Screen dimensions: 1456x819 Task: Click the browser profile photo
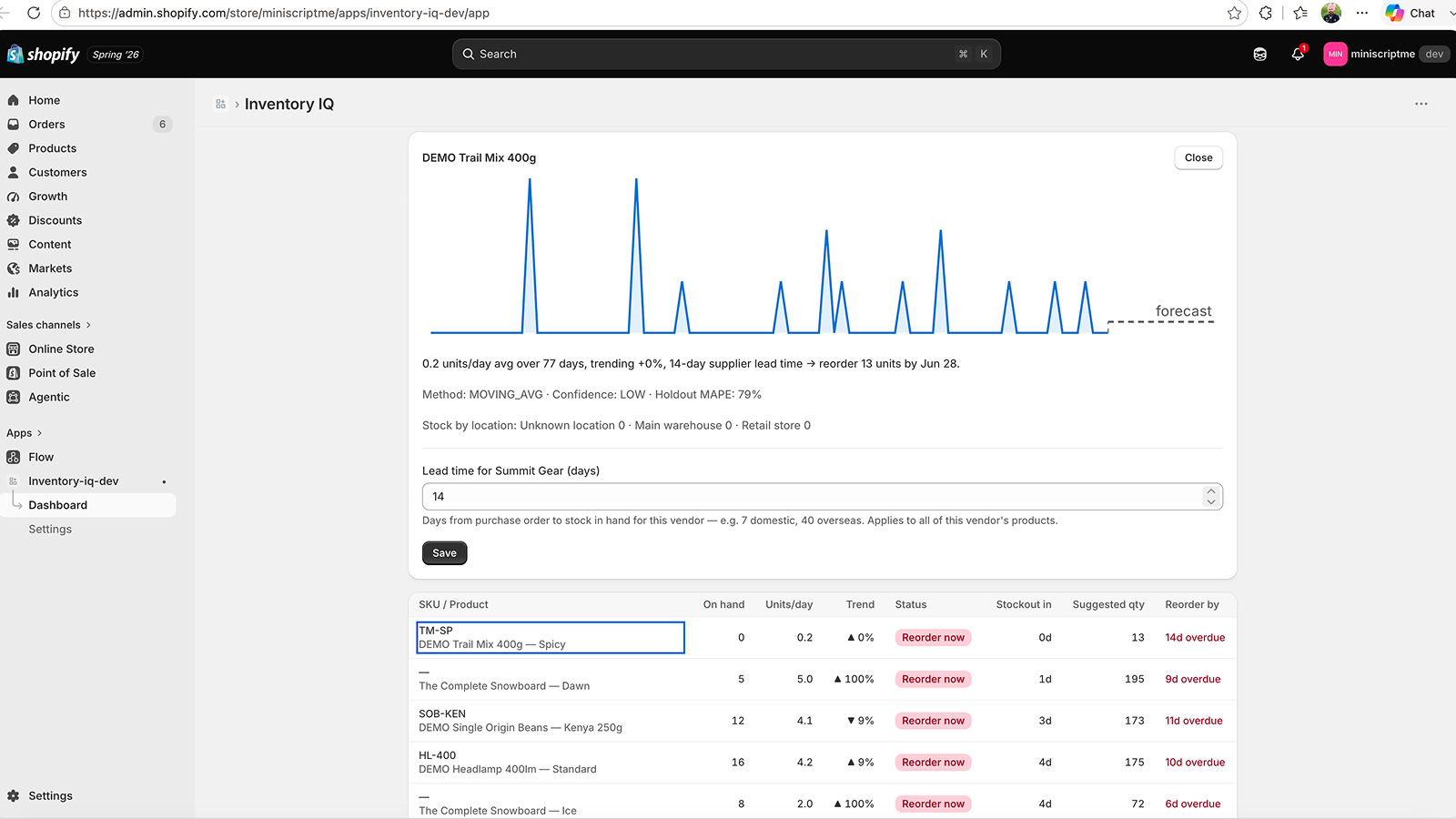pyautogui.click(x=1331, y=13)
